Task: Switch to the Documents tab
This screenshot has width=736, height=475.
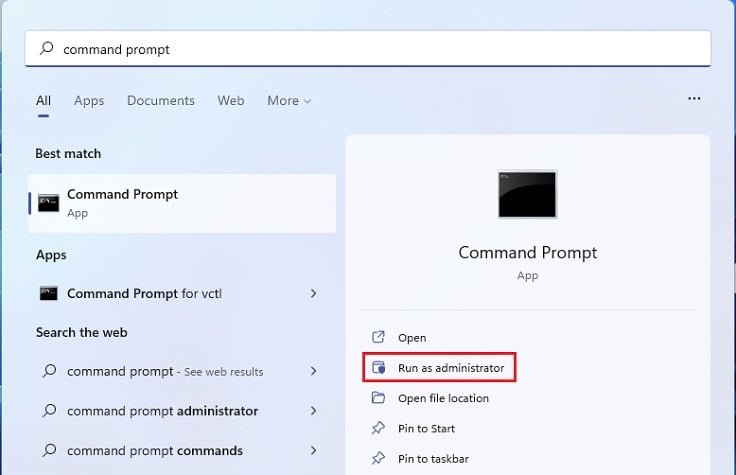Action: click(161, 100)
